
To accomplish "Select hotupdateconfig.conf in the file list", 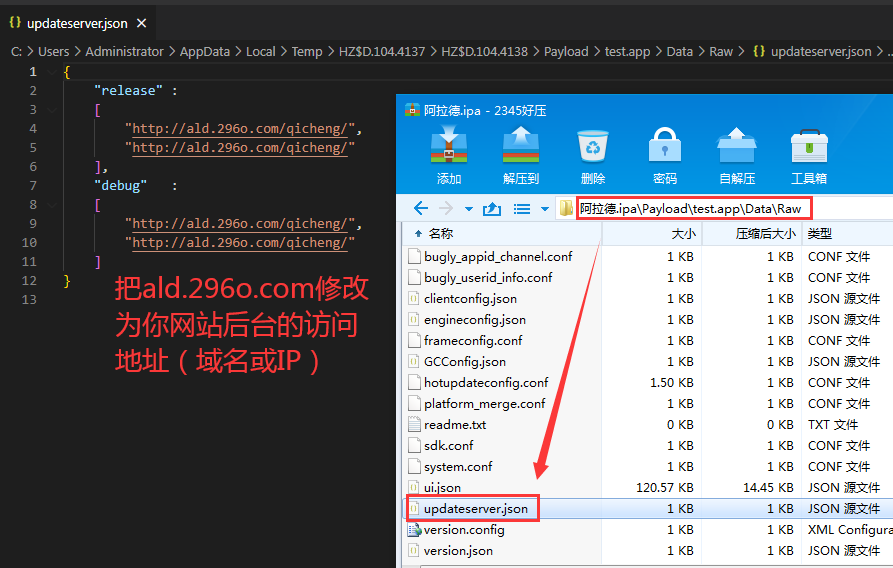I will tap(486, 383).
